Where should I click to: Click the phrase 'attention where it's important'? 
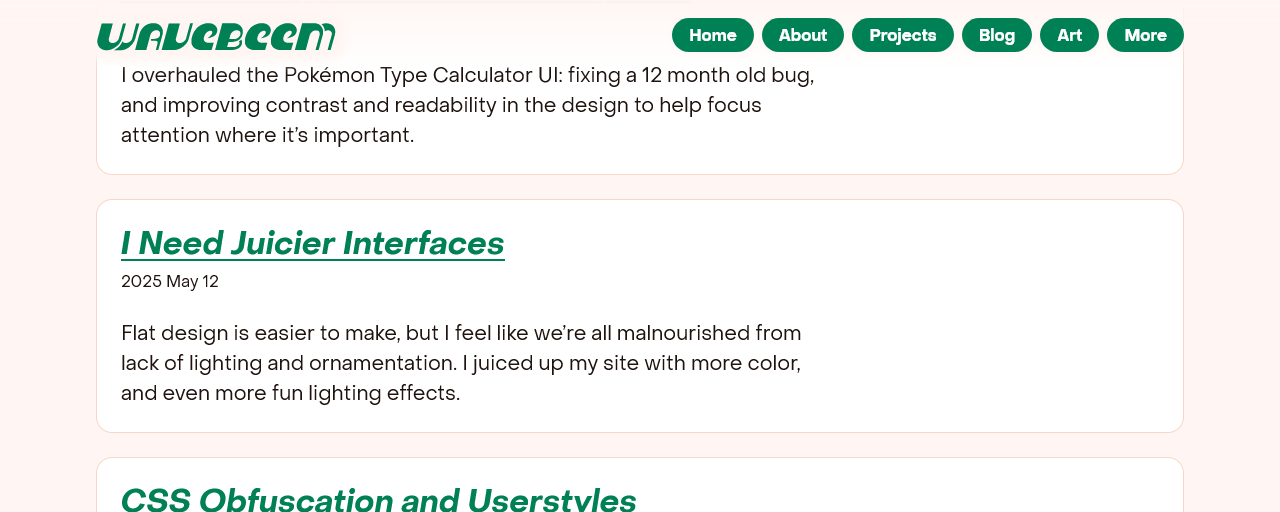(267, 134)
